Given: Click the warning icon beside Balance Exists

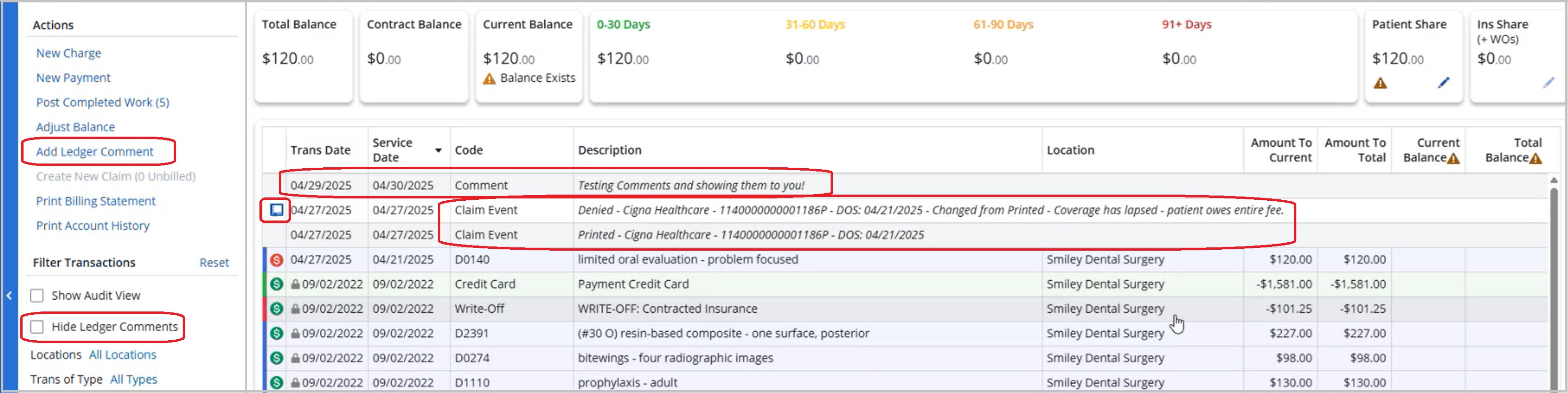Looking at the screenshot, I should tap(489, 79).
